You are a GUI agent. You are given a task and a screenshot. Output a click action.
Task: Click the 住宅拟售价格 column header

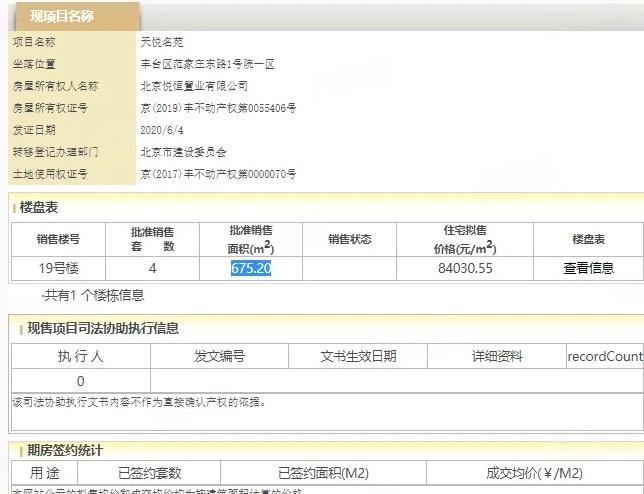(x=465, y=239)
